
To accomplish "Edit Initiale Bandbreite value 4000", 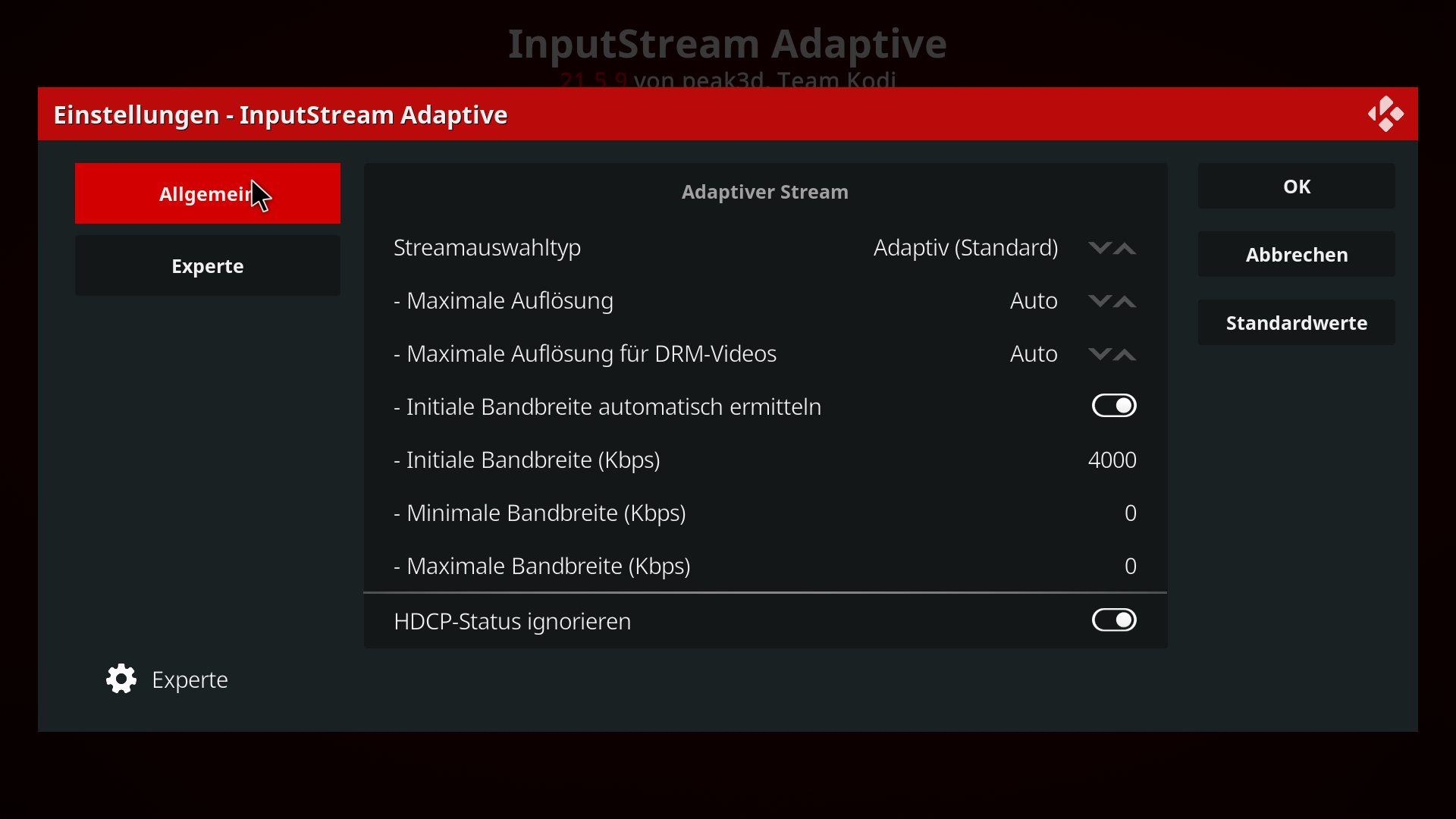I will [x=1112, y=460].
